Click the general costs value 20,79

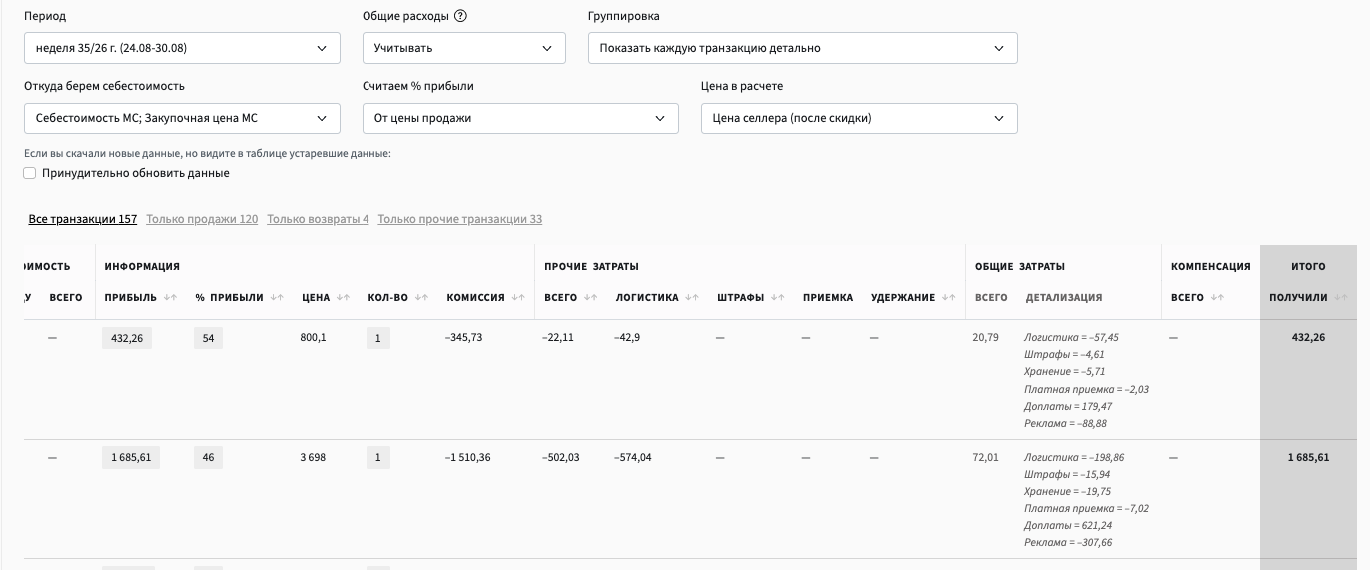click(x=985, y=338)
